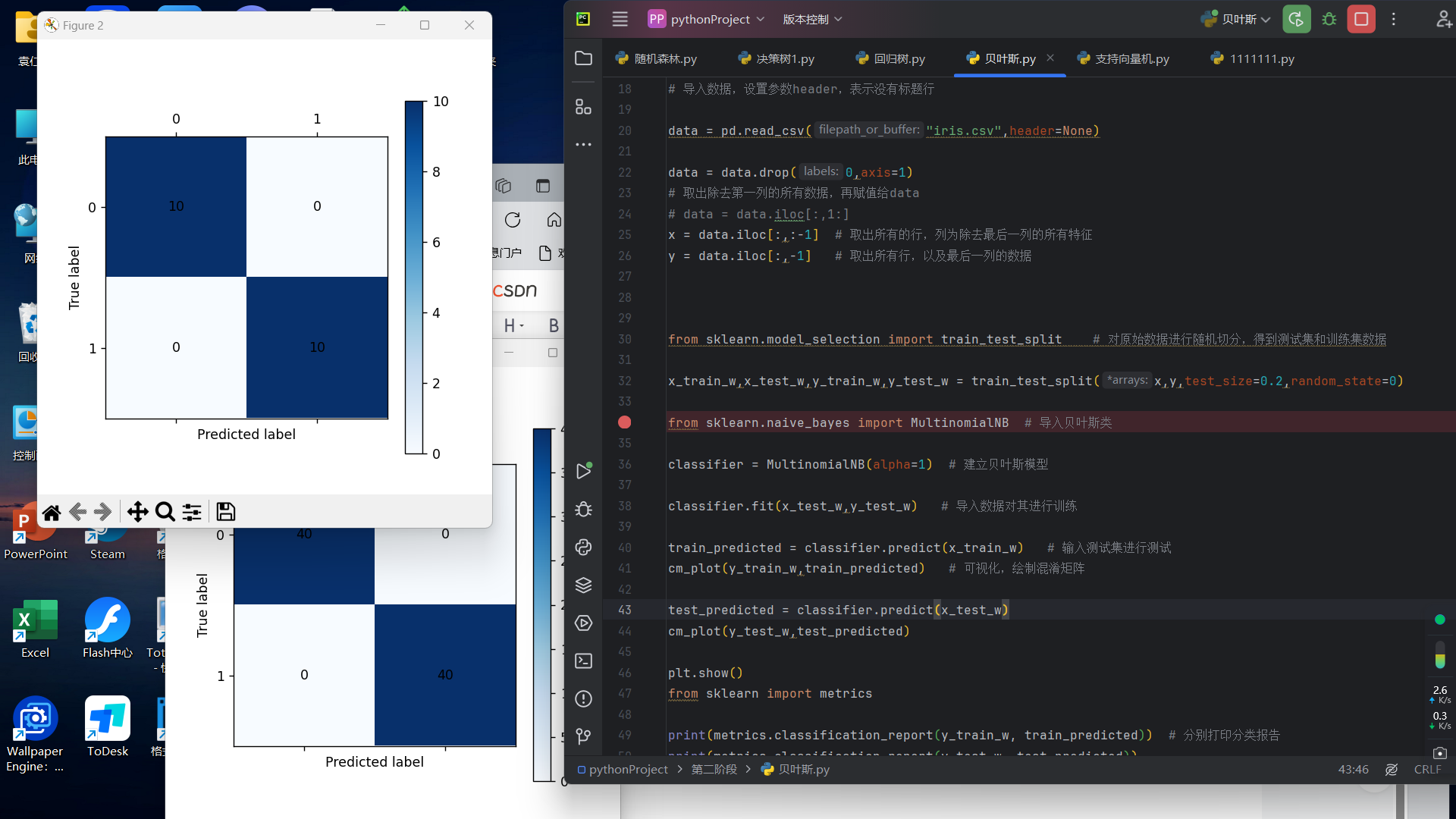The height and width of the screenshot is (819, 1456).
Task: Debug 贝叶斯 using top bug icon
Action: click(1329, 20)
